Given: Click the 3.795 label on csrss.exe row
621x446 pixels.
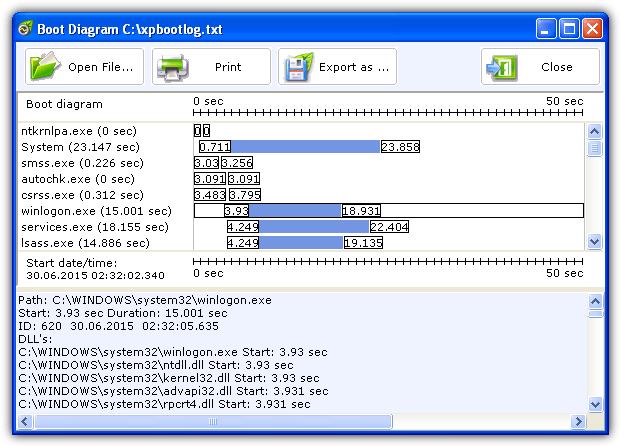Looking at the screenshot, I should (245, 195).
